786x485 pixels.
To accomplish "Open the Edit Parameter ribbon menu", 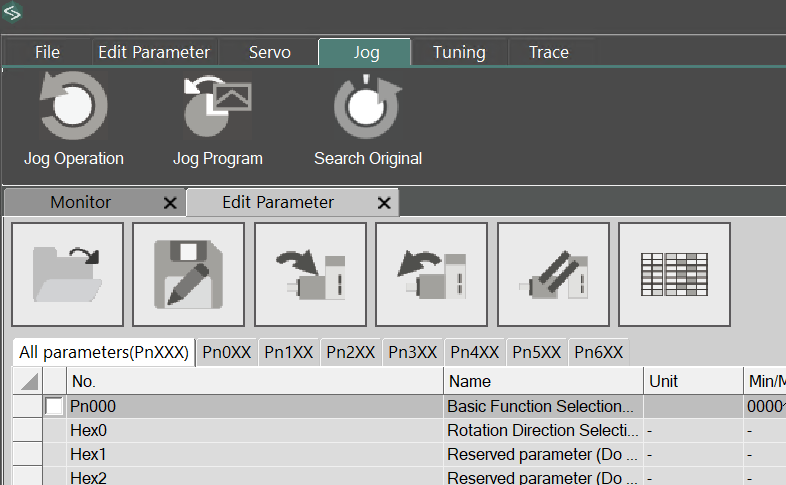I will point(154,52).
